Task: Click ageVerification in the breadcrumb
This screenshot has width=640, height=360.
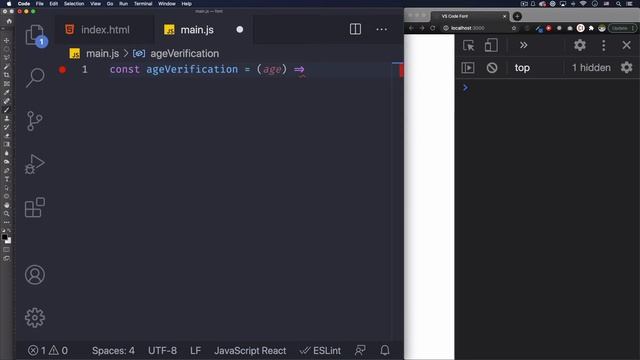Action: pyautogui.click(x=184, y=53)
